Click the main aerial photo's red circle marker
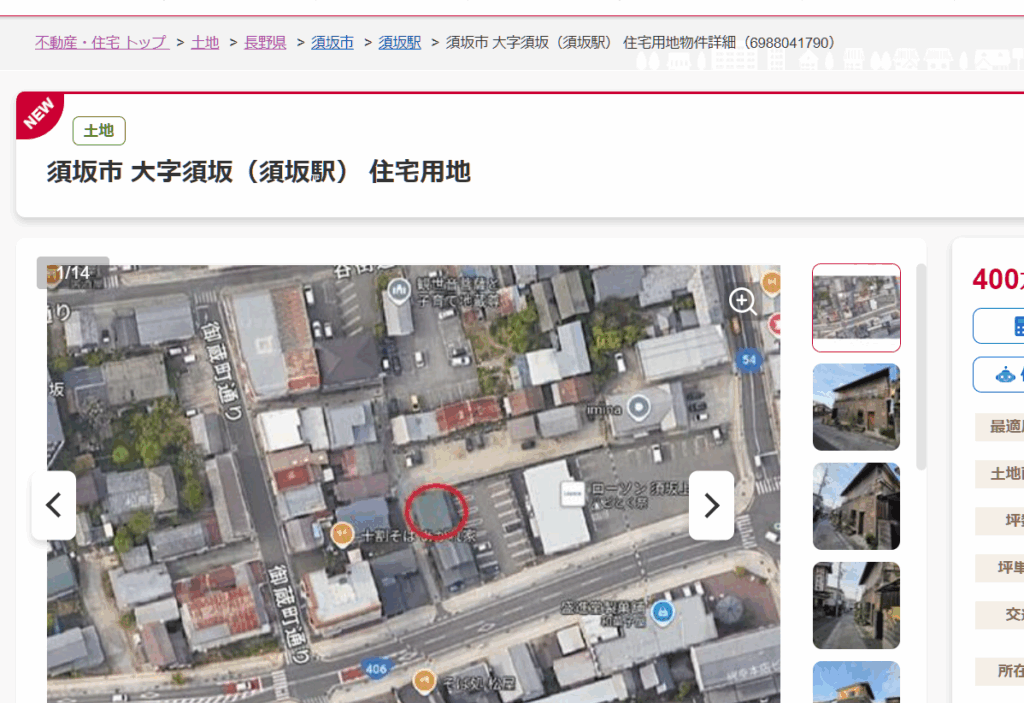The width and height of the screenshot is (1024, 703). click(x=436, y=510)
